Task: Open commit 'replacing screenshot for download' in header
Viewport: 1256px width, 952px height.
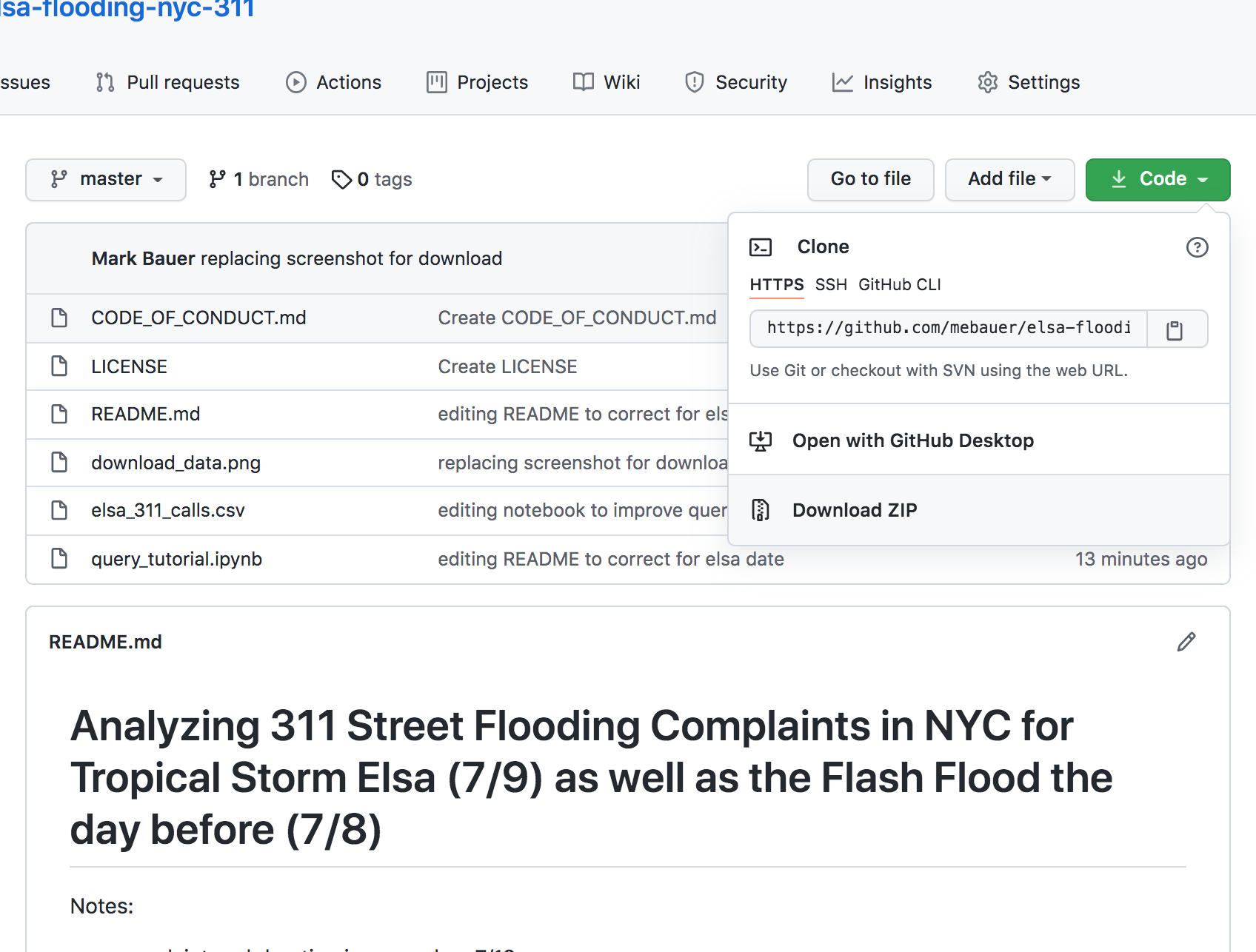Action: pyautogui.click(x=351, y=258)
